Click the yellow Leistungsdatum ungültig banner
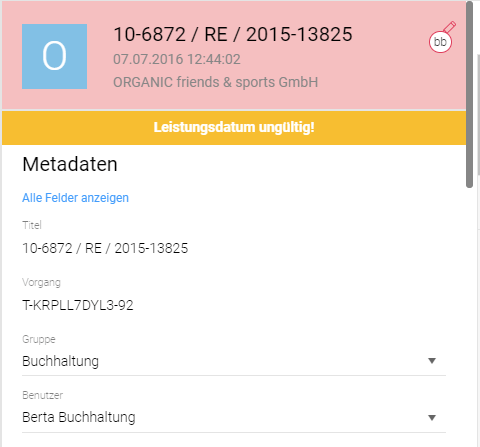 [234, 128]
